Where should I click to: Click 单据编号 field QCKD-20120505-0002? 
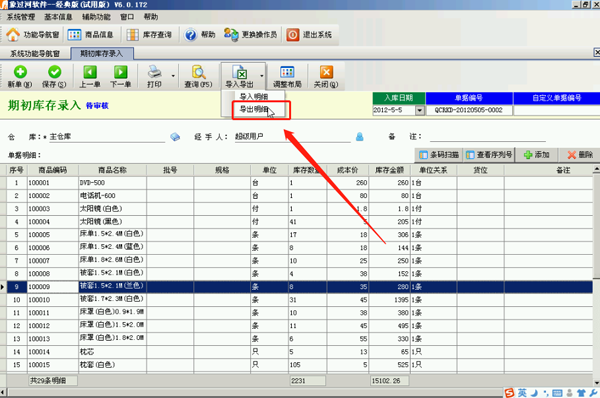(469, 110)
